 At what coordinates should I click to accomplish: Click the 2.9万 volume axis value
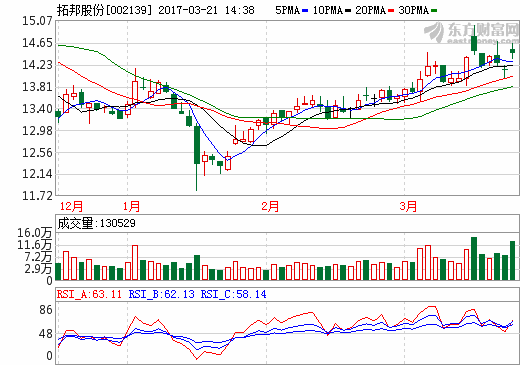[38, 269]
